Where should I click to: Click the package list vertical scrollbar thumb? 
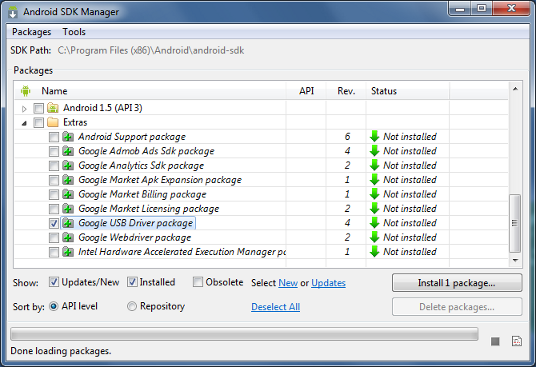click(515, 223)
